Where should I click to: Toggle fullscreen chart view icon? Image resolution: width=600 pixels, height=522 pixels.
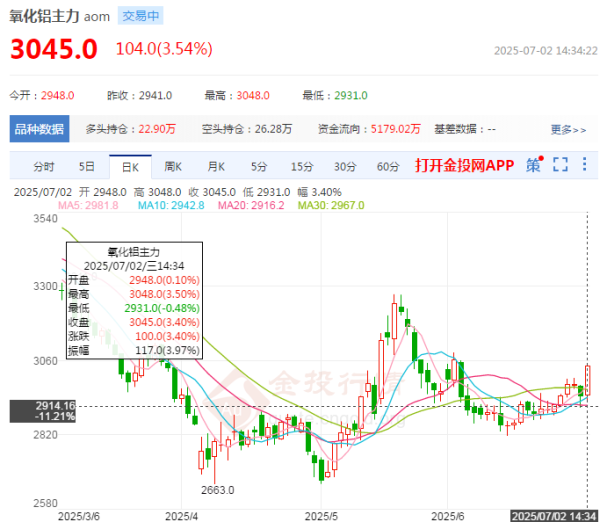[561, 165]
